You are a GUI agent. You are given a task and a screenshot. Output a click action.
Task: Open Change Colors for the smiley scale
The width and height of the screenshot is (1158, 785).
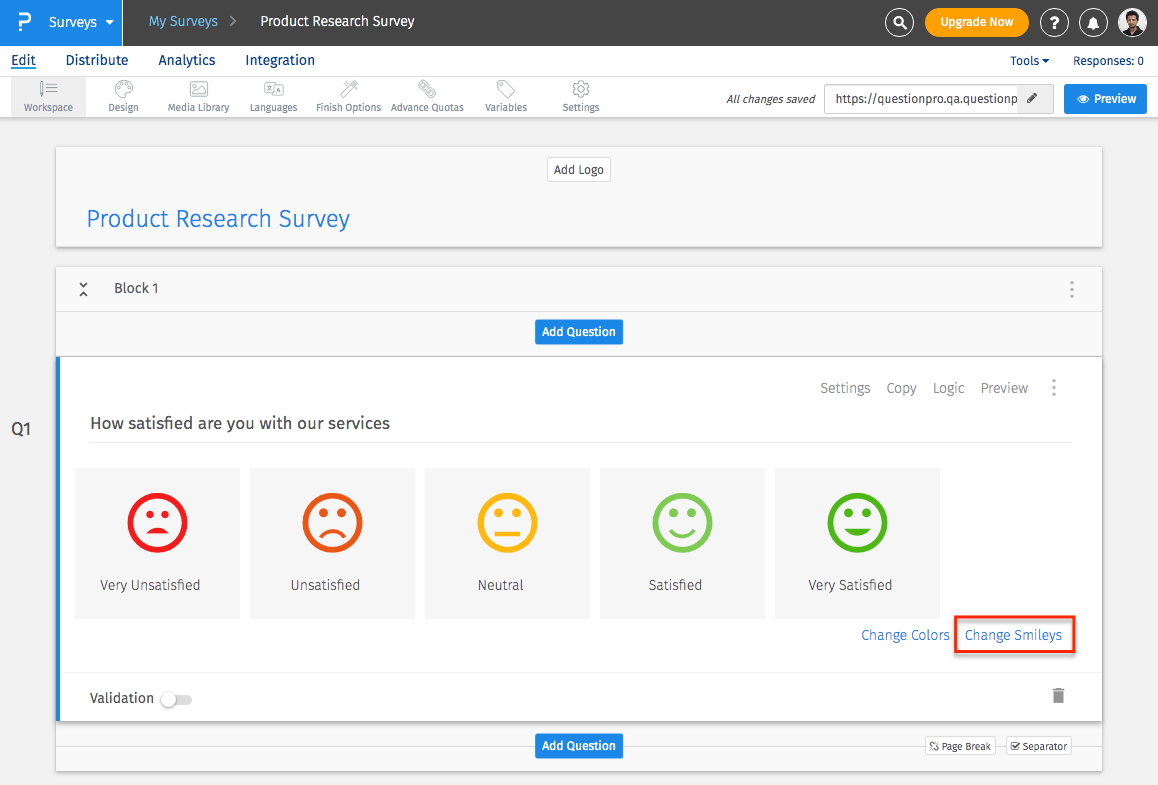coord(904,634)
